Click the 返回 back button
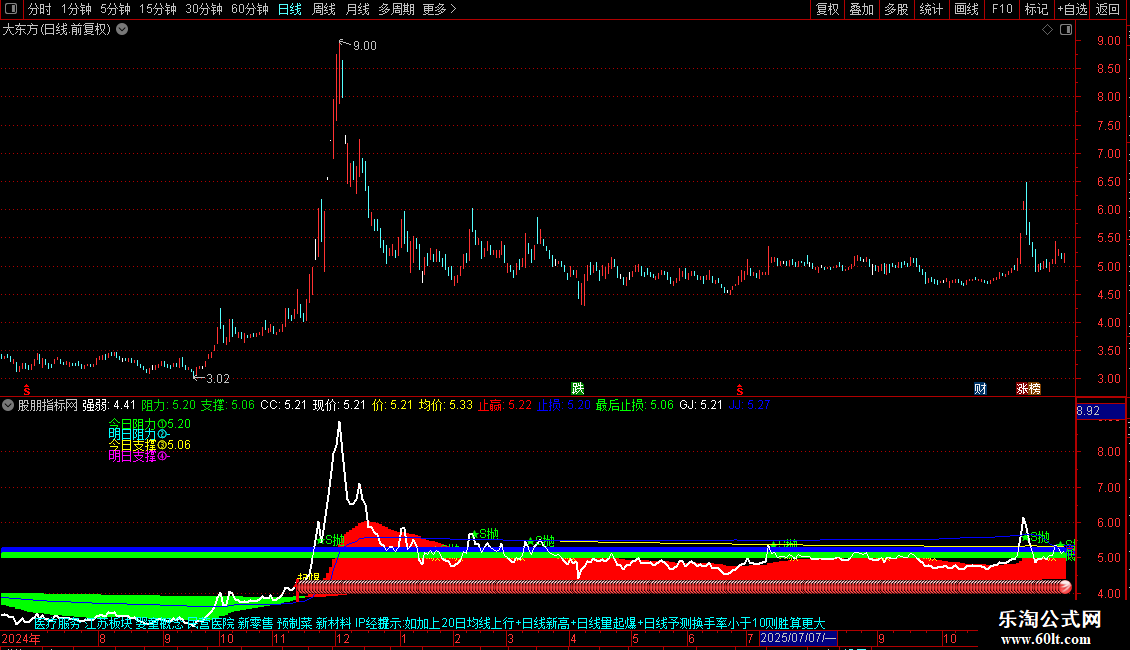1130x650 pixels. pyautogui.click(x=1108, y=9)
